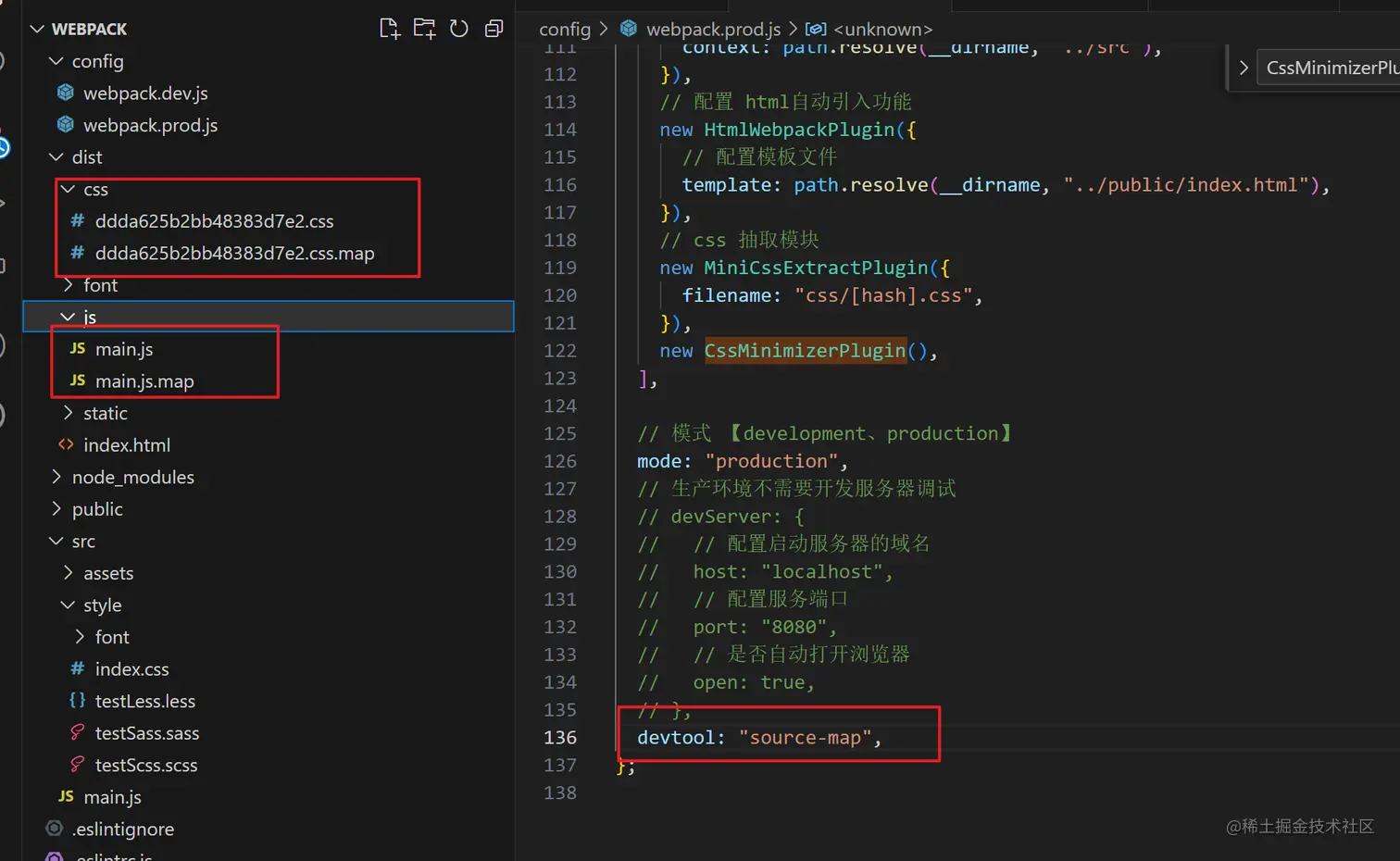Click line number 126 in the gutter
This screenshot has height=861, width=1400.
pyautogui.click(x=560, y=460)
